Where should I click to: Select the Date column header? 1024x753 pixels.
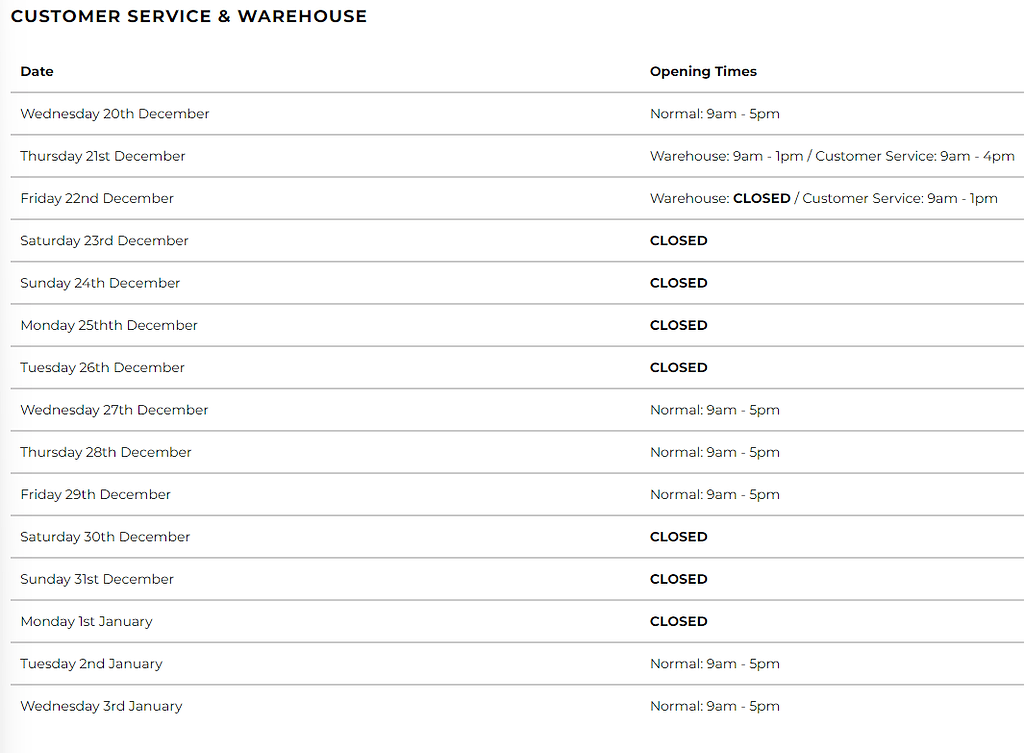click(37, 71)
